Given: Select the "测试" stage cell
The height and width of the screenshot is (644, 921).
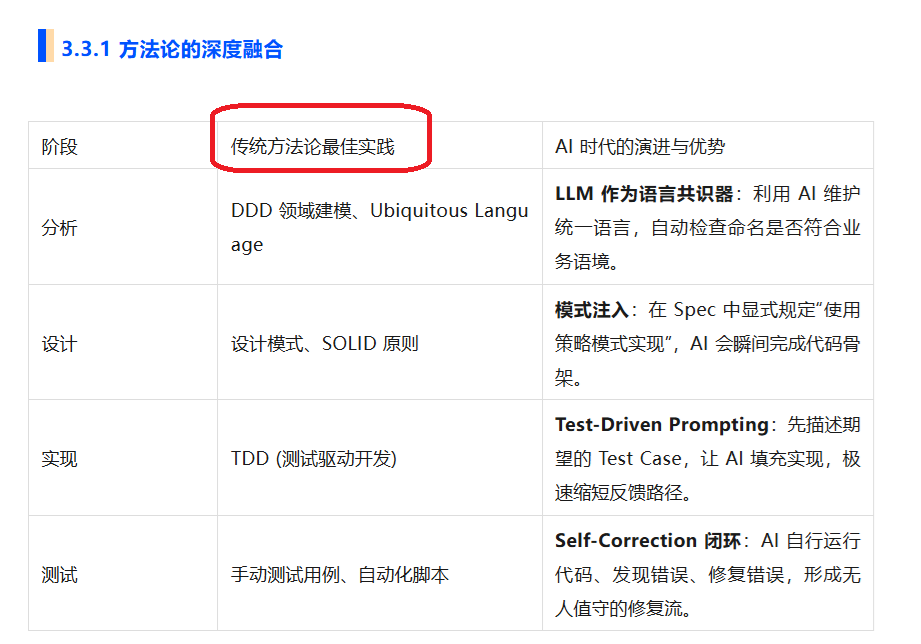Looking at the screenshot, I should click(60, 575).
